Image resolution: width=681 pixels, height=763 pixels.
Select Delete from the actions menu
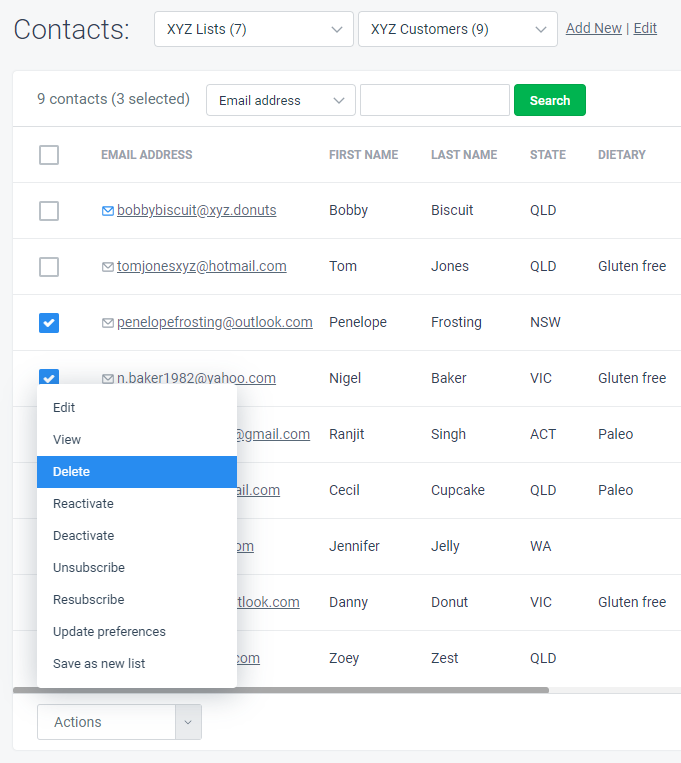137,472
